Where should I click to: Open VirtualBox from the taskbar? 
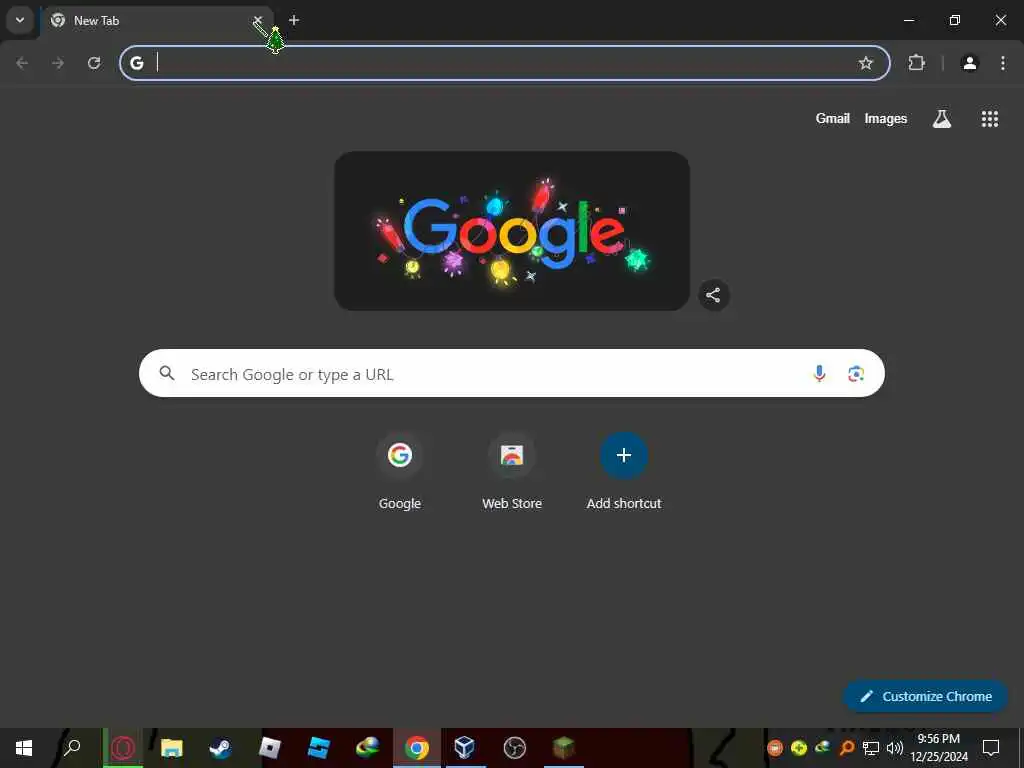465,748
